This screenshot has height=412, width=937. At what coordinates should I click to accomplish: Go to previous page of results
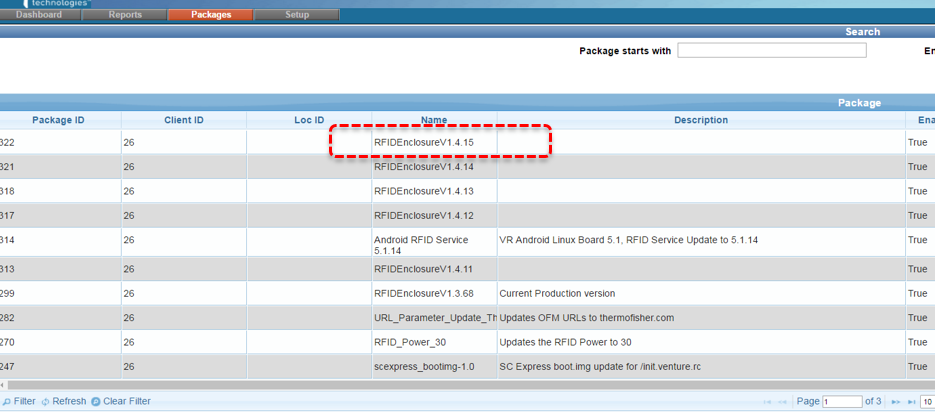[784, 402]
